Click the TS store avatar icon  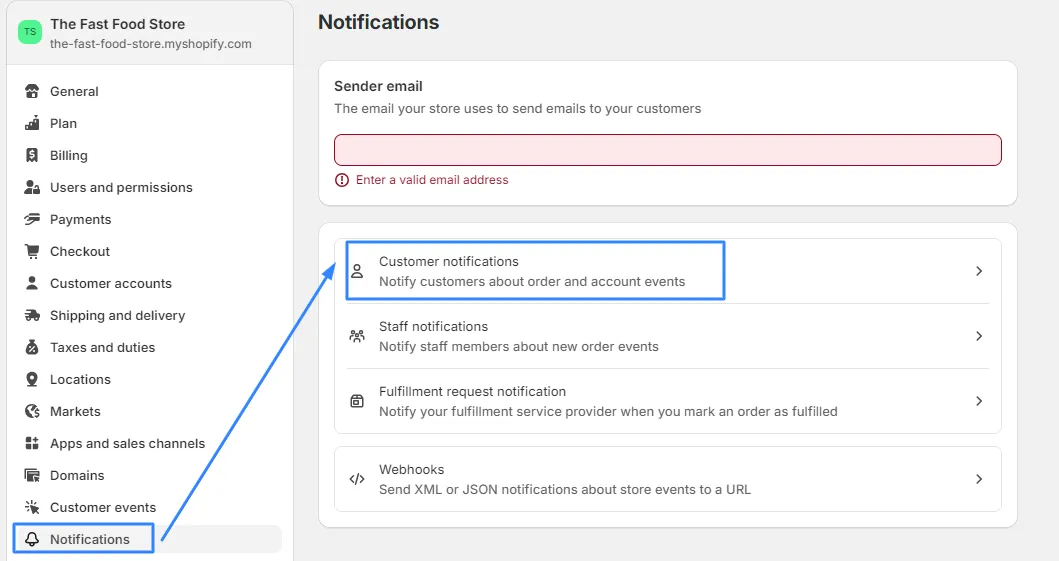[x=30, y=32]
